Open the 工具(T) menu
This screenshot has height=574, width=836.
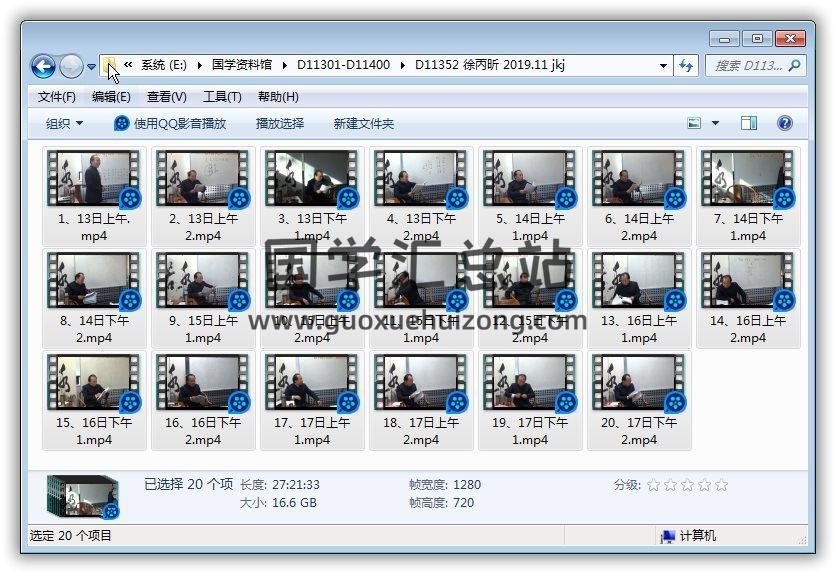coord(222,96)
